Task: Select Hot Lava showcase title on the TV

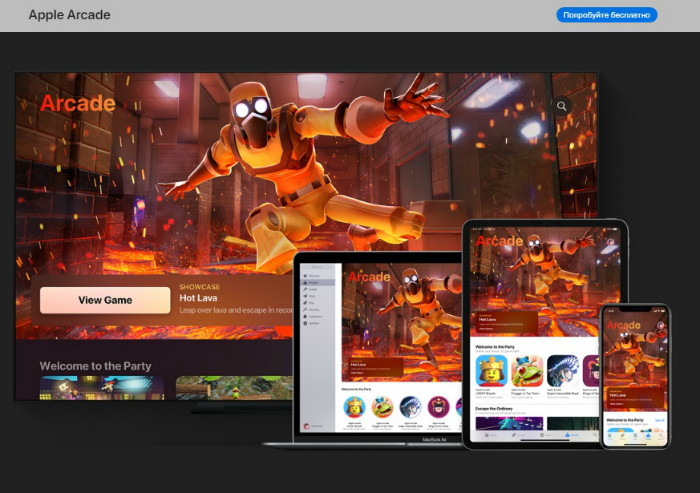Action: [198, 298]
